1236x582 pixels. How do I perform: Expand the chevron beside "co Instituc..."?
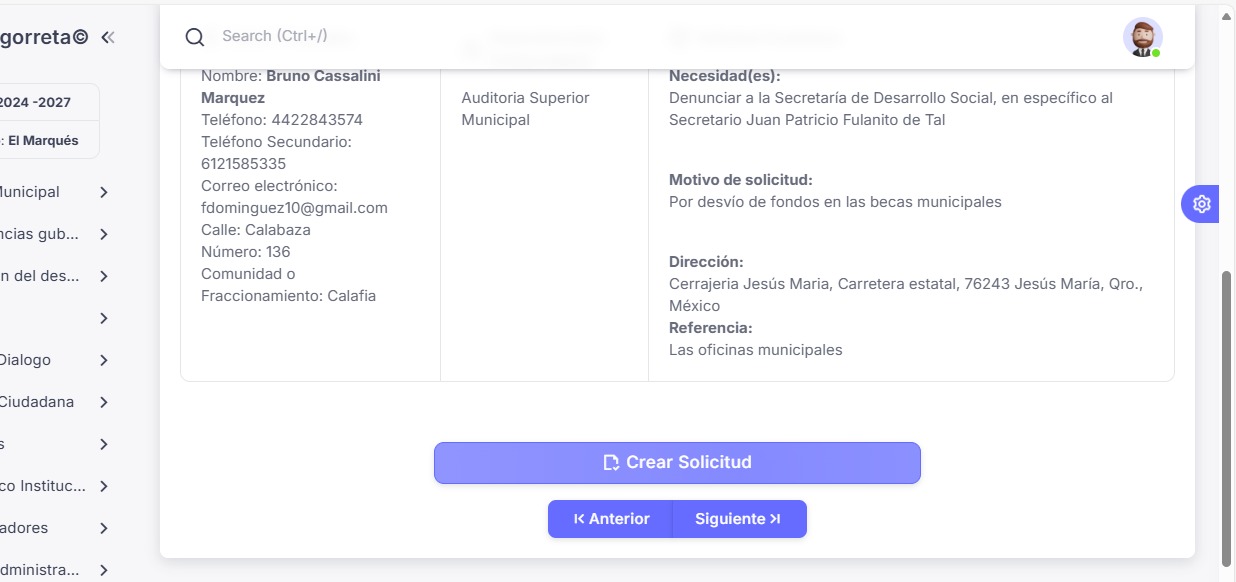click(x=104, y=486)
